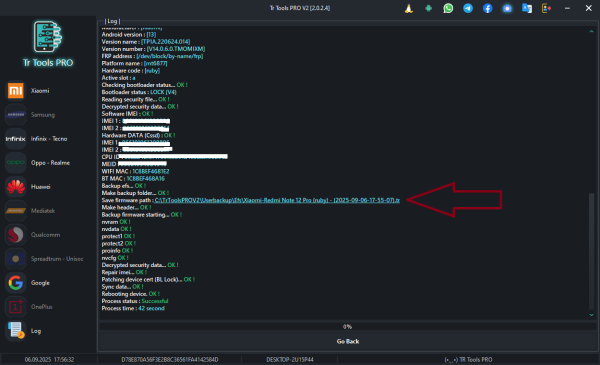This screenshot has width=600, height=365.
Task: Open the Telegram channel icon
Action: point(468,8)
